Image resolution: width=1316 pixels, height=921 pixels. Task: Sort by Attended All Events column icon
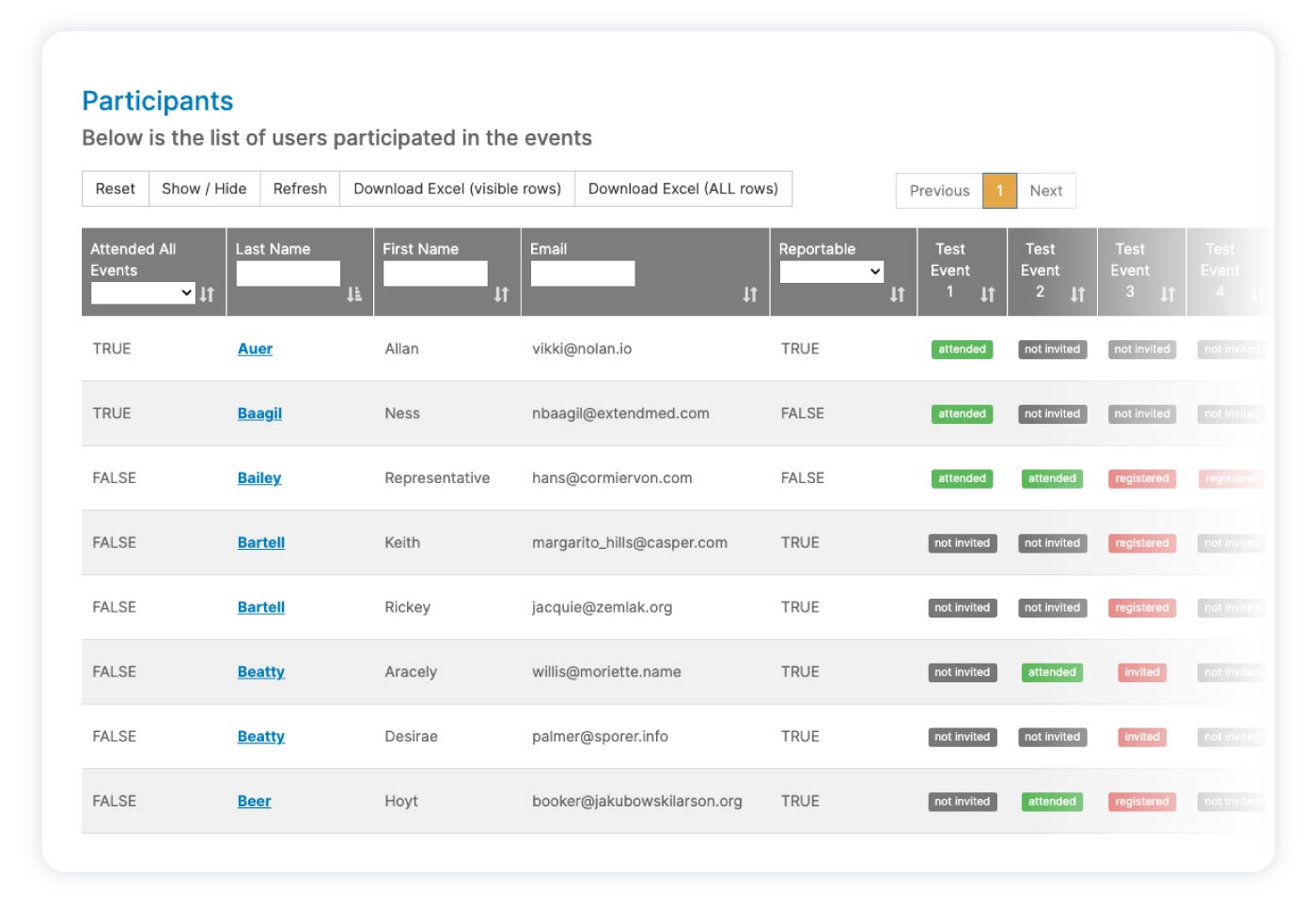point(208,294)
